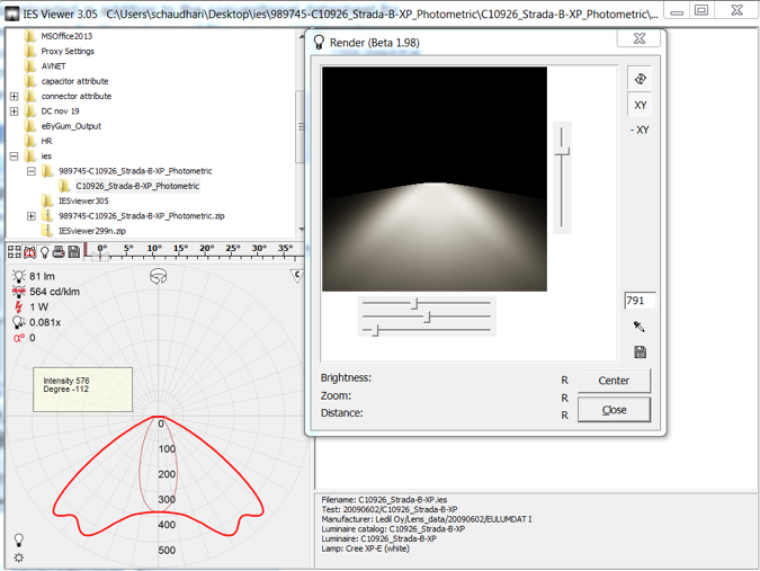Click the rotate view icon in Render window
The width and height of the screenshot is (760, 571).
[x=640, y=79]
